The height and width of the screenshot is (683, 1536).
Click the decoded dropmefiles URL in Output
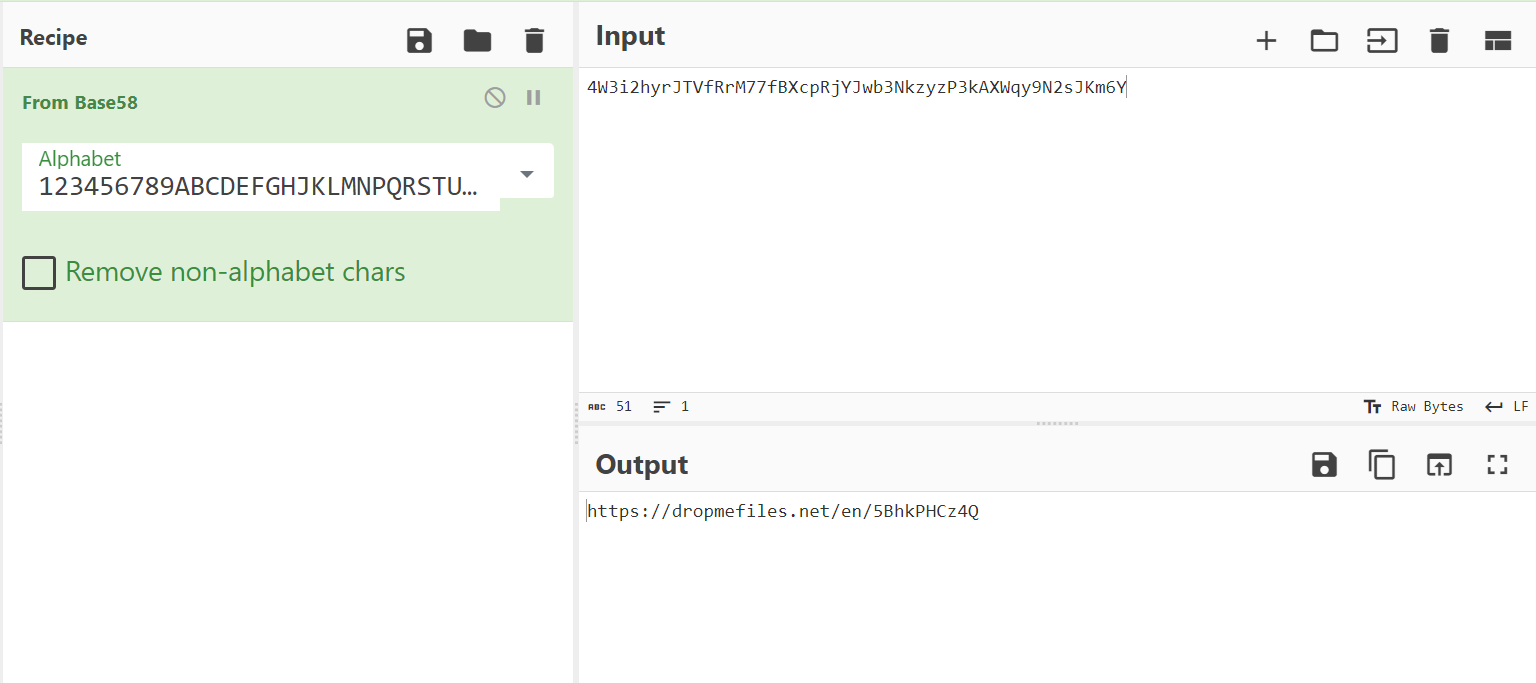783,512
